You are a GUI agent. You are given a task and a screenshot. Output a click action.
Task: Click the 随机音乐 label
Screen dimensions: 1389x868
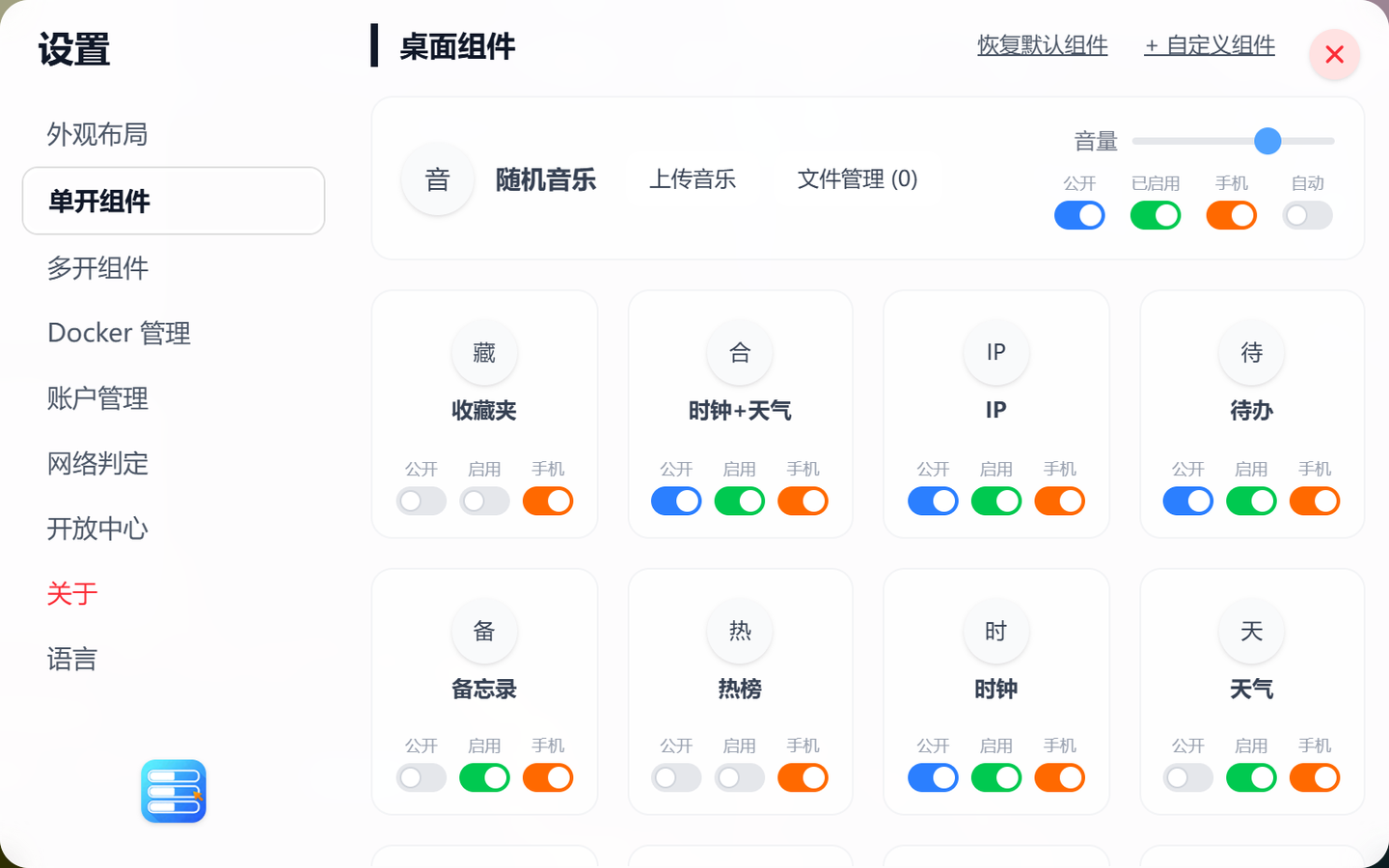tap(546, 179)
